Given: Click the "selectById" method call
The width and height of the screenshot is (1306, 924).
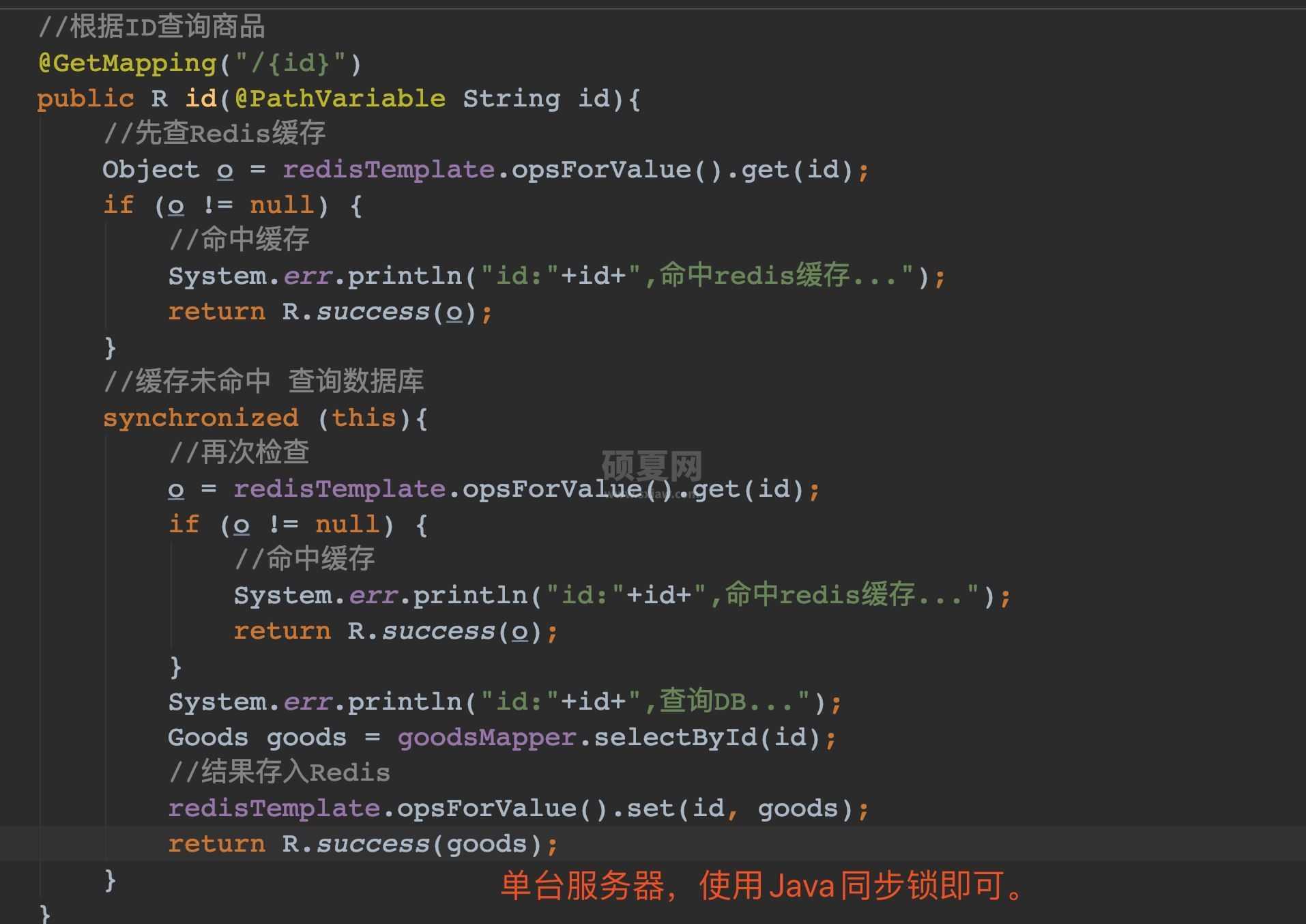Looking at the screenshot, I should 675,738.
